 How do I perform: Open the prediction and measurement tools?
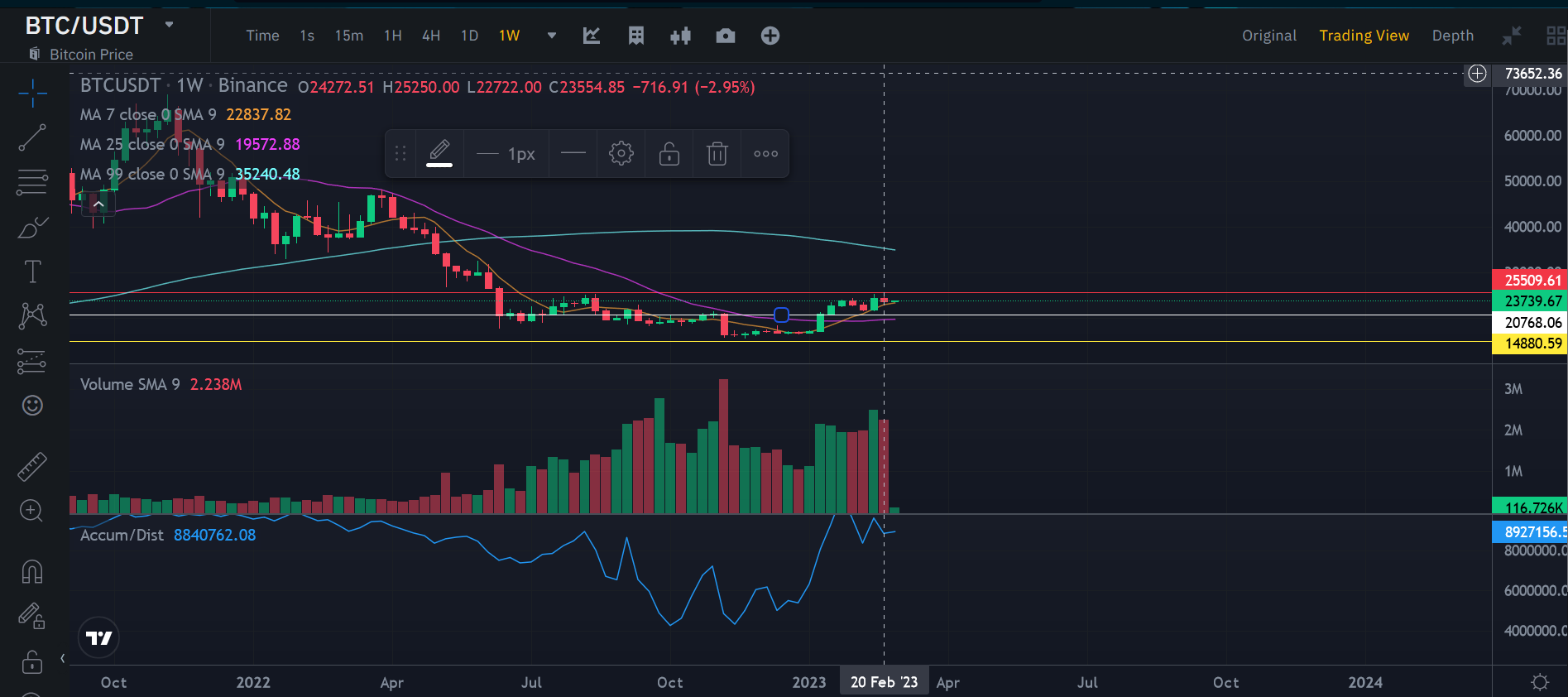tap(32, 361)
